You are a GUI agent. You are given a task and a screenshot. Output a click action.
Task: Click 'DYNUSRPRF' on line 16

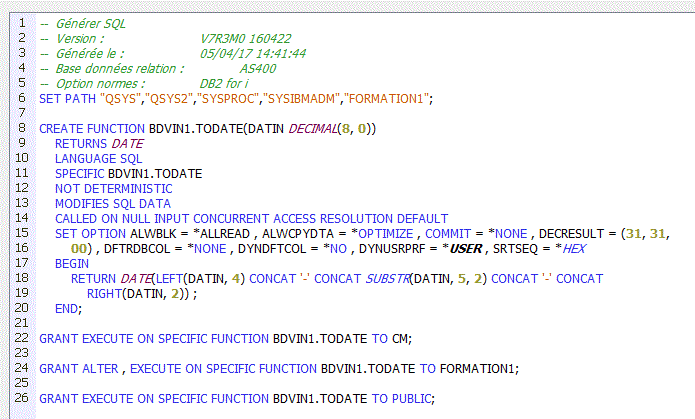pyautogui.click(x=392, y=249)
